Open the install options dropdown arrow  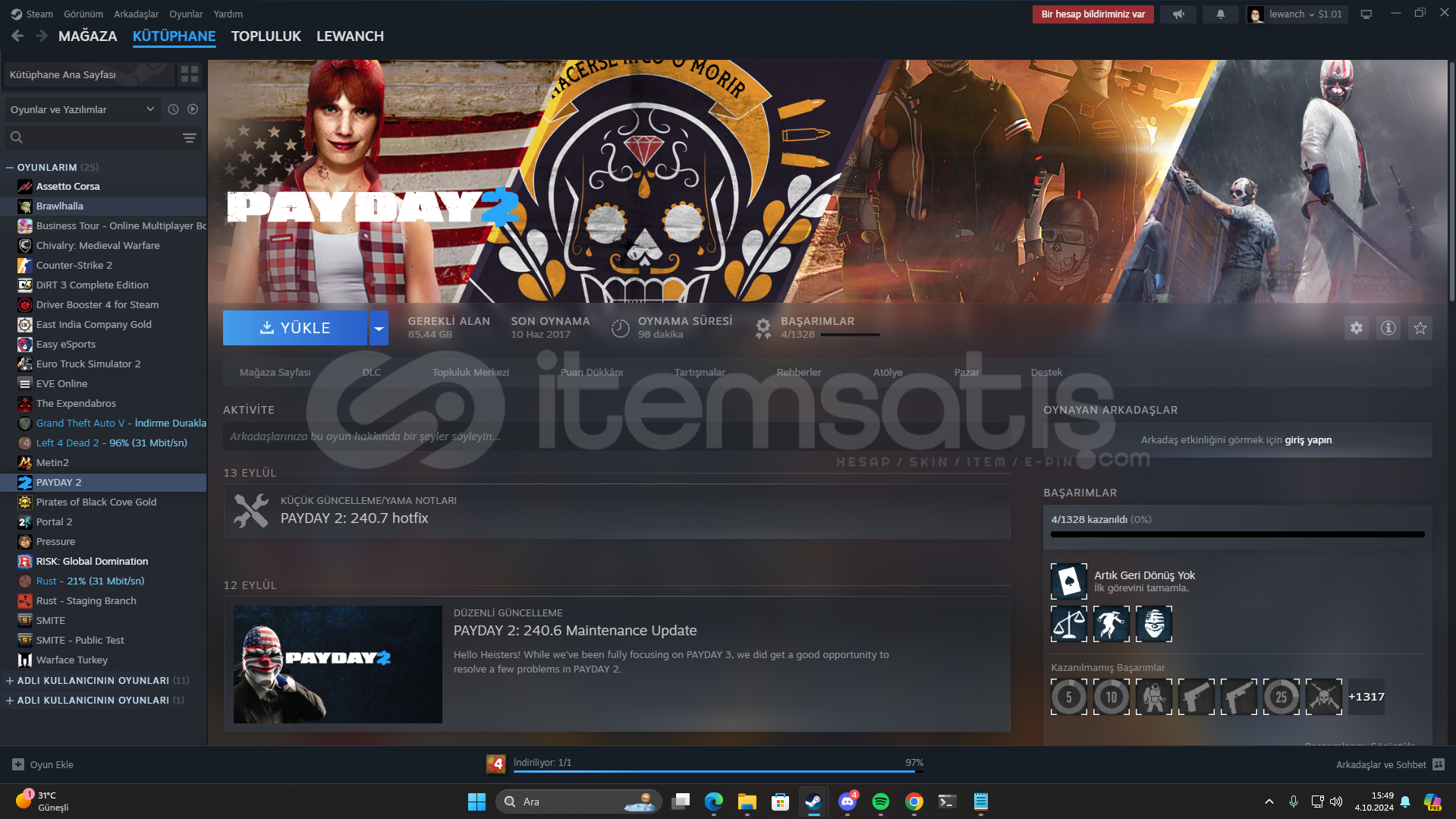[x=379, y=328]
